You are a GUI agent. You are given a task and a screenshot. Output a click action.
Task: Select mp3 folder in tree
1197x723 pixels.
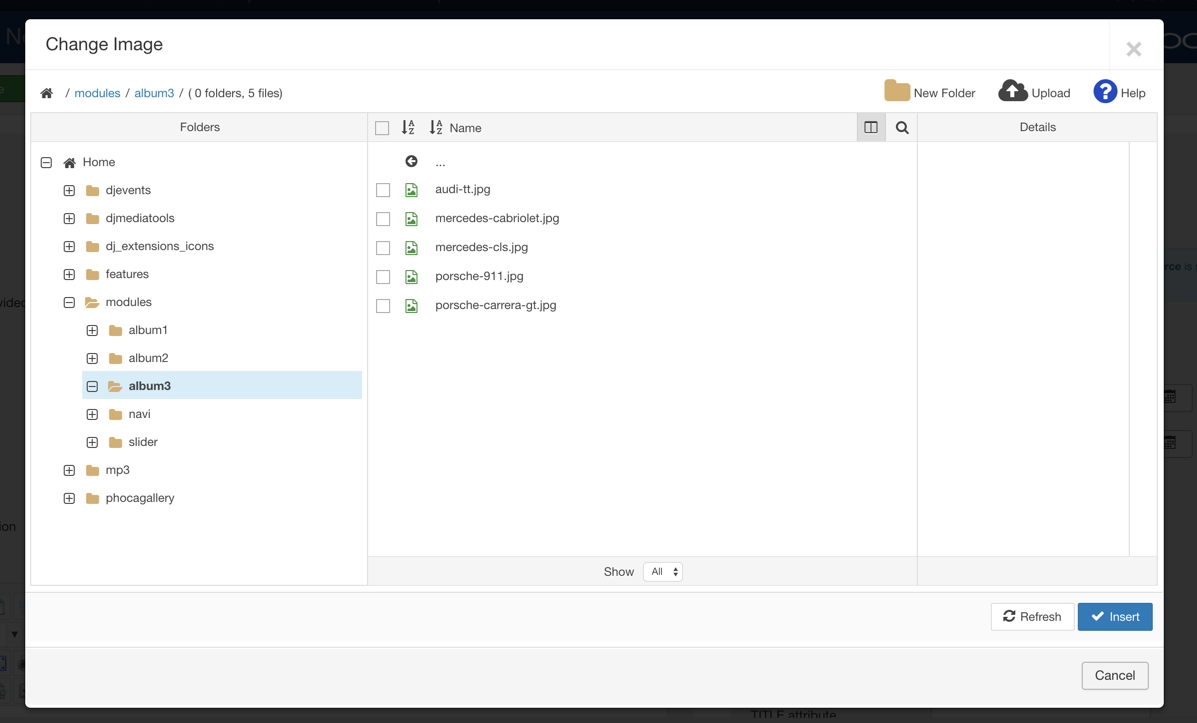click(x=118, y=470)
